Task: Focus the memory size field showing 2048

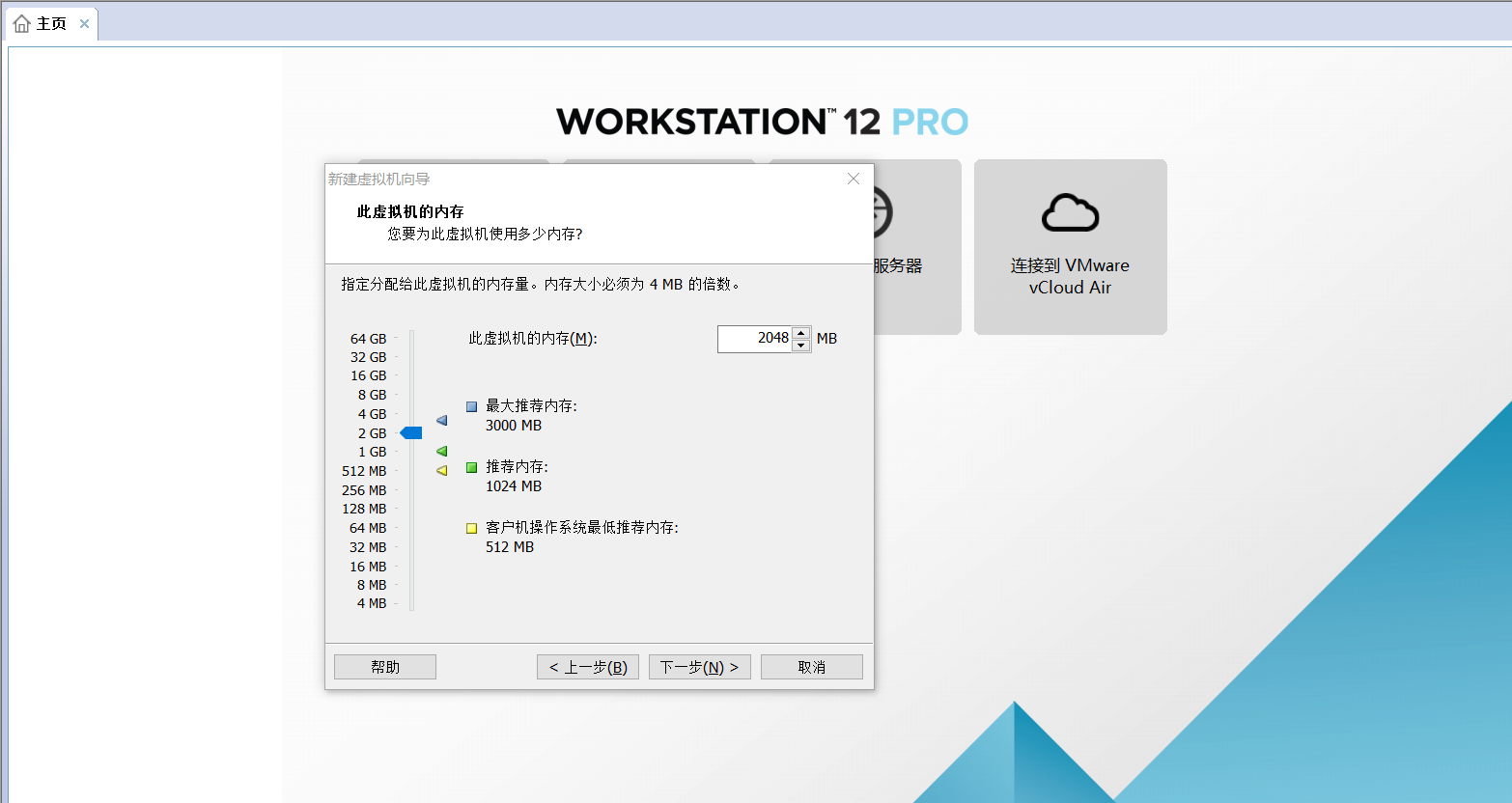Action: tap(754, 339)
